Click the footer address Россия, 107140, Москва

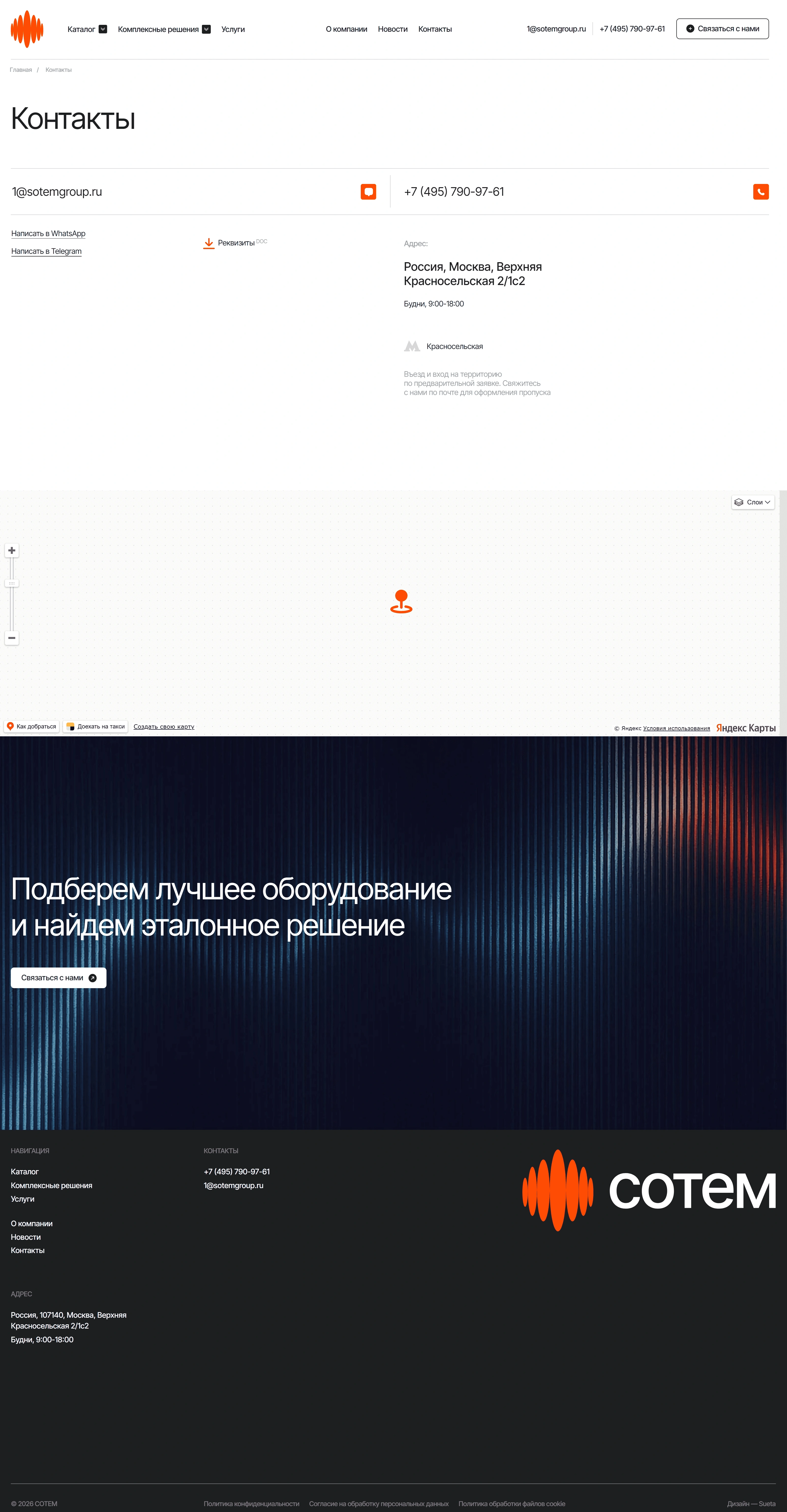[x=69, y=1321]
